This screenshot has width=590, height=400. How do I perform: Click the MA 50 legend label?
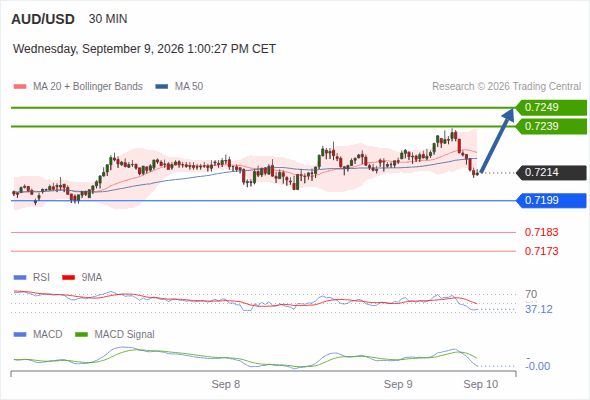click(189, 87)
